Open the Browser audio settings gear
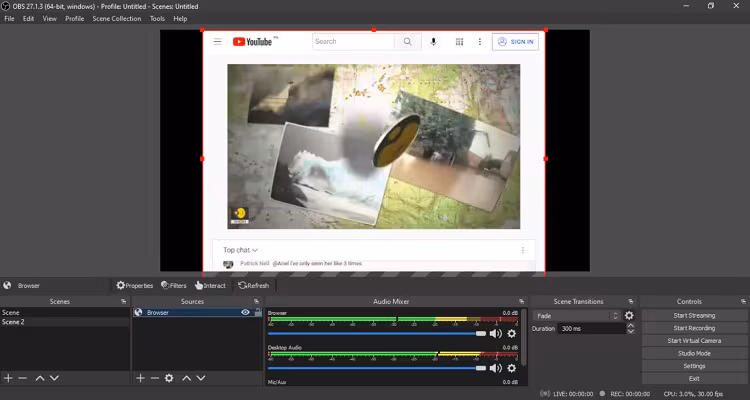The image size is (750, 400). pos(512,333)
